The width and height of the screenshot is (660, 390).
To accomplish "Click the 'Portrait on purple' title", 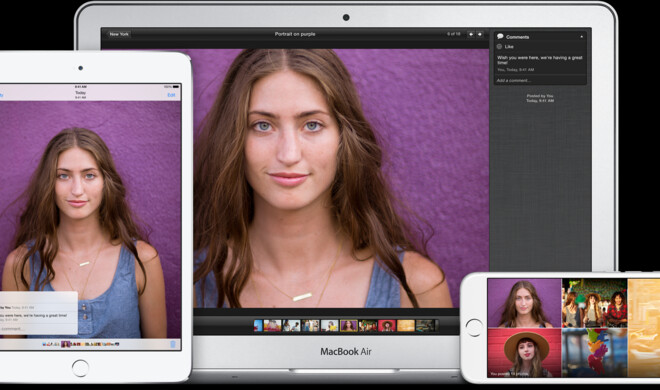I will click(x=295, y=34).
